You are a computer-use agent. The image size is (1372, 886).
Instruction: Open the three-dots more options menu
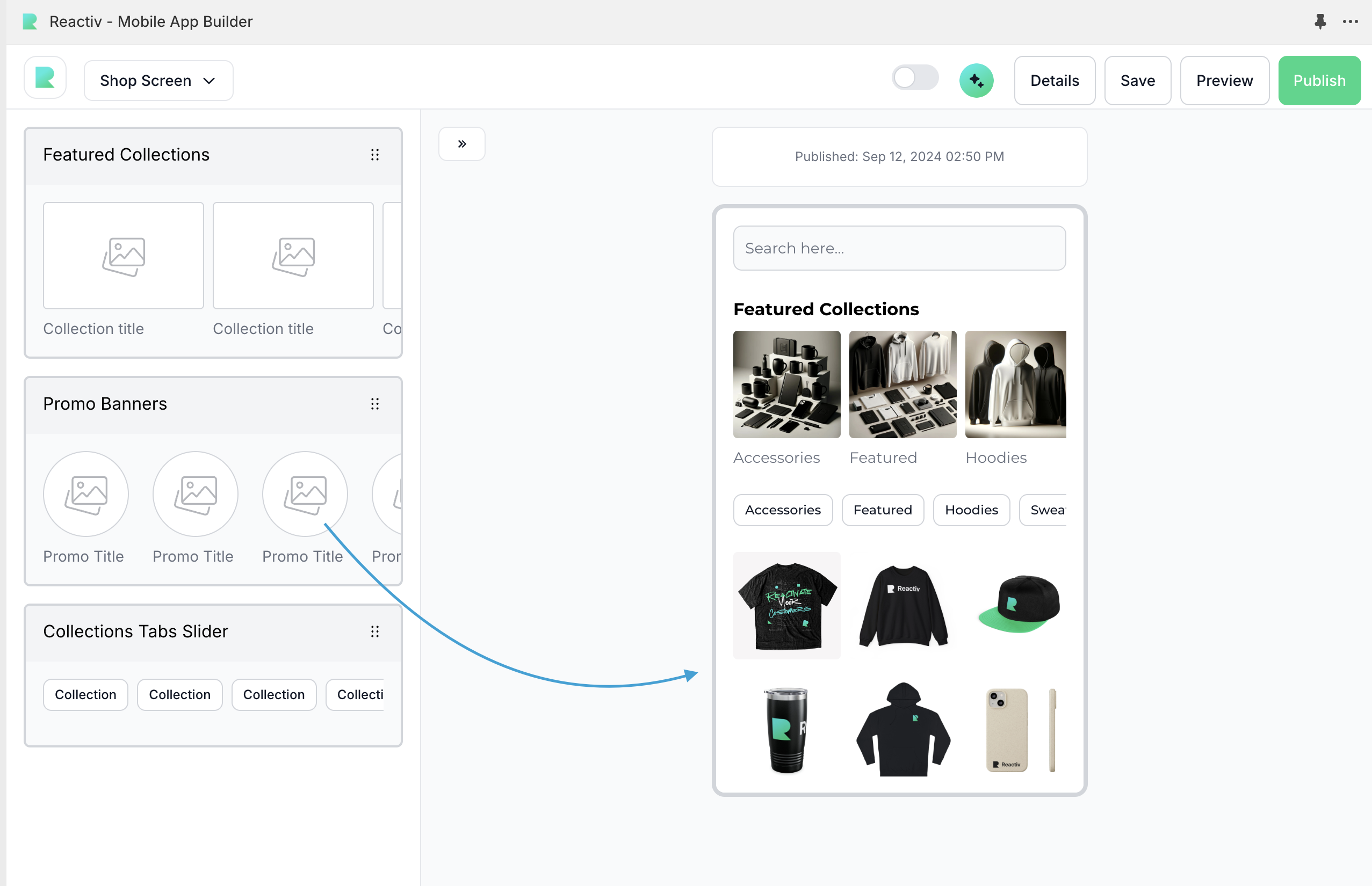click(x=1350, y=22)
